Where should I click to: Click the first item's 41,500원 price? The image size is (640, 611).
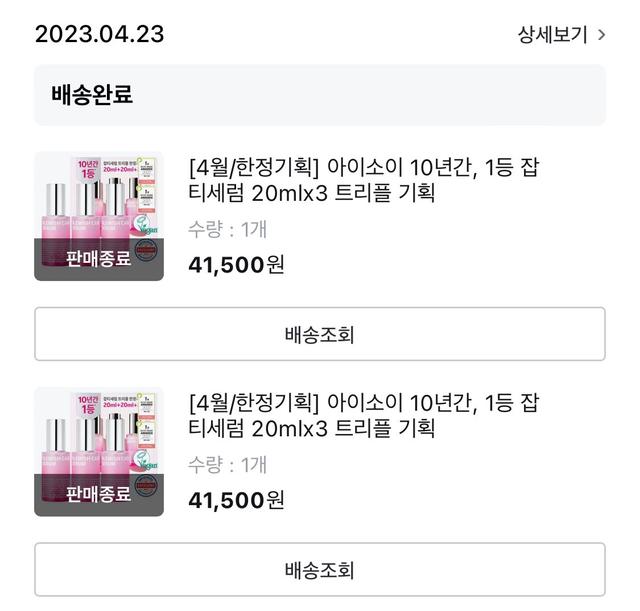tap(236, 265)
